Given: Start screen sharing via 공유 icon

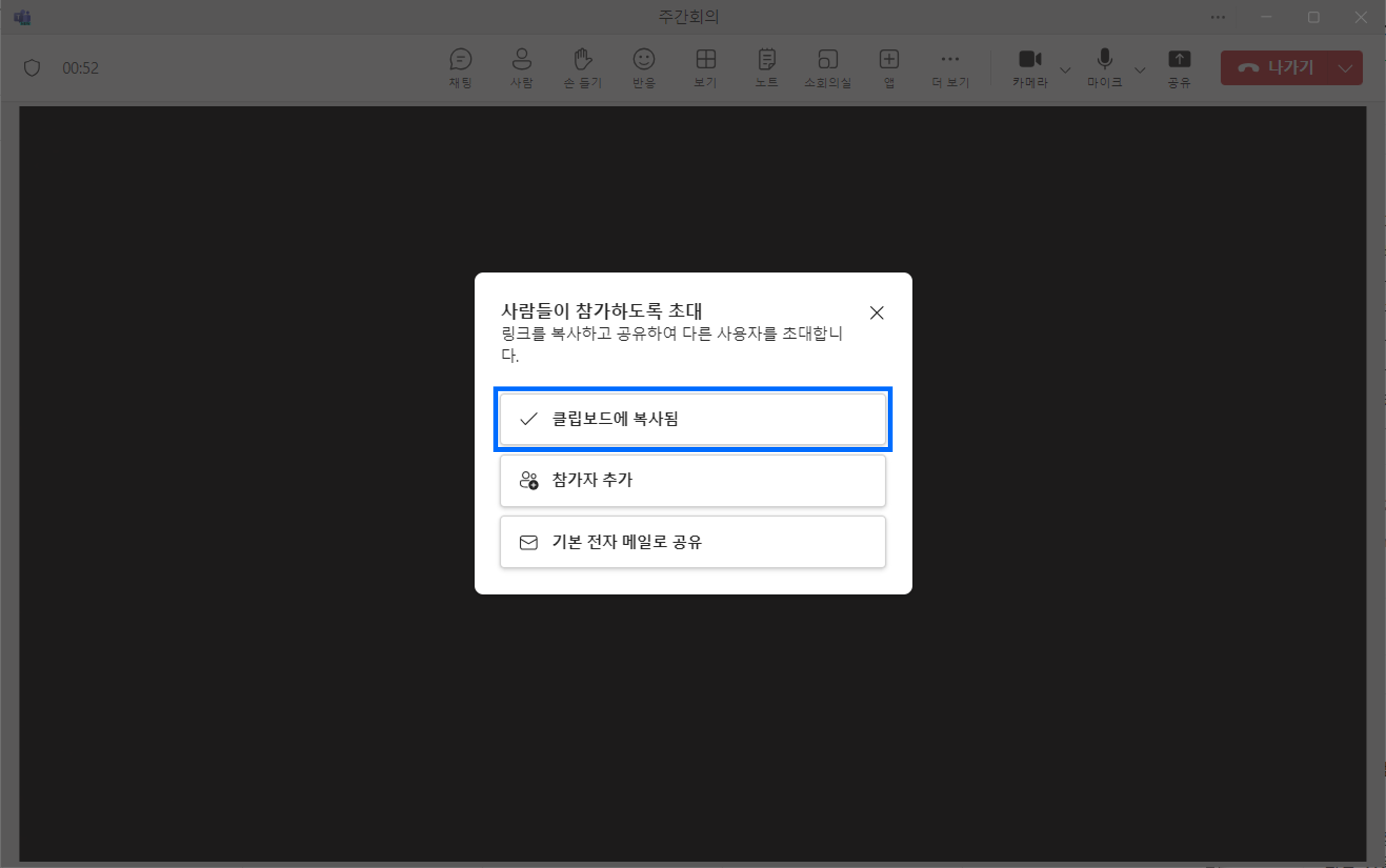Looking at the screenshot, I should (1179, 67).
